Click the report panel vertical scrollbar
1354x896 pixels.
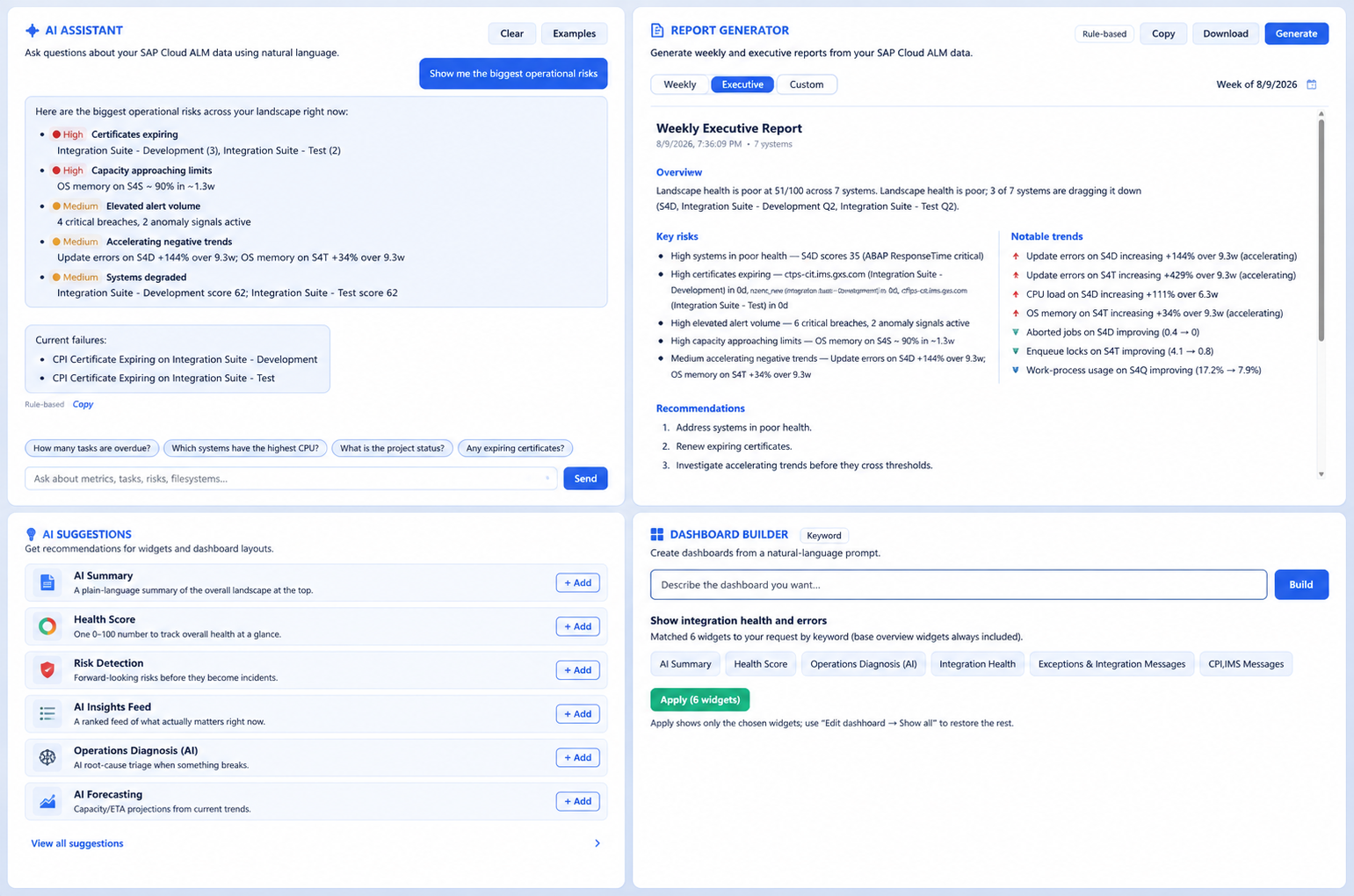click(1321, 230)
